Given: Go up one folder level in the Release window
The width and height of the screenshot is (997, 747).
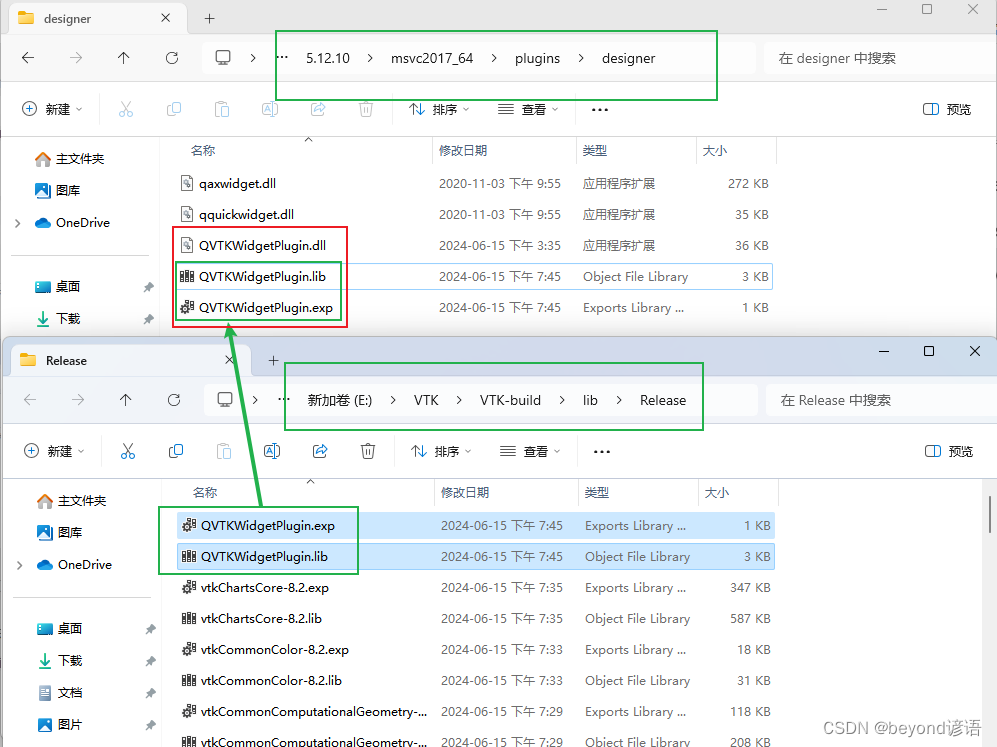Looking at the screenshot, I should [x=125, y=400].
